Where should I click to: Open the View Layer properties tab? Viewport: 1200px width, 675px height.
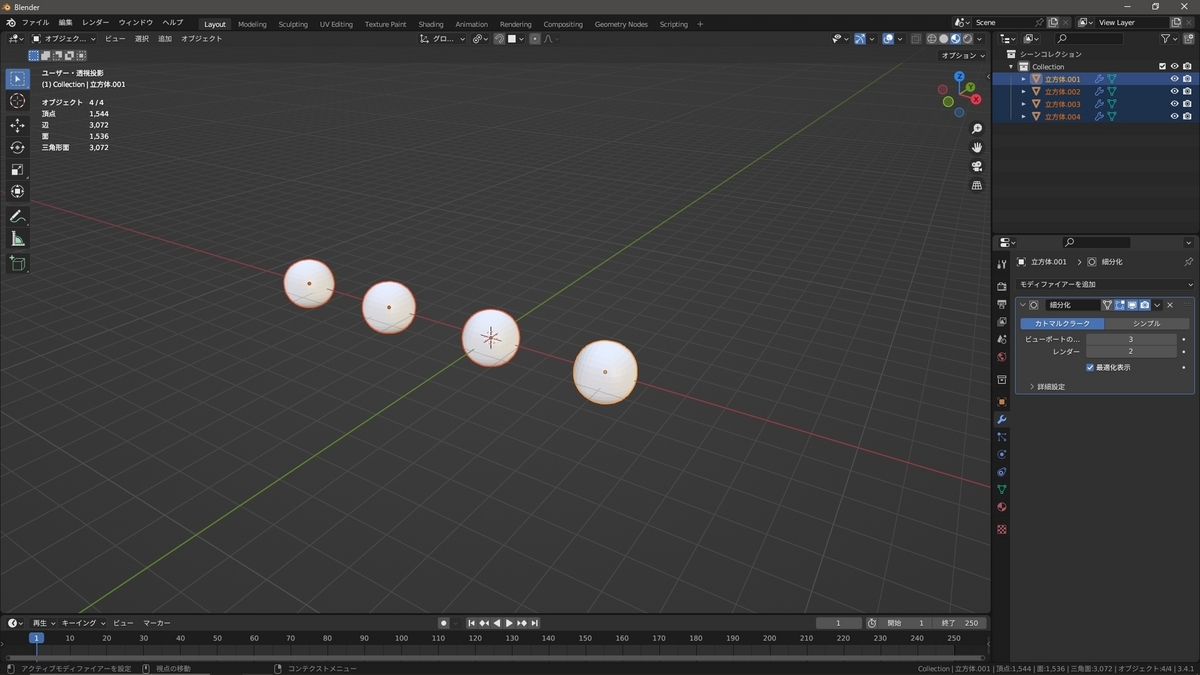1001,322
